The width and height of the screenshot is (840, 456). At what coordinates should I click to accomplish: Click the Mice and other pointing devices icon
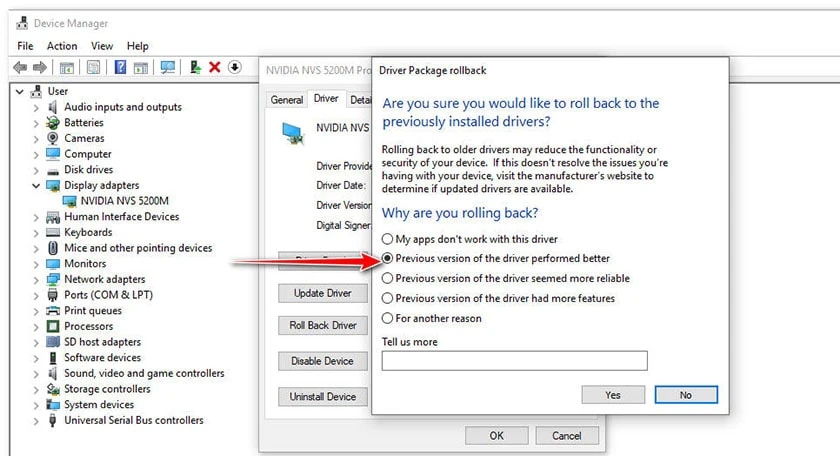tap(52, 248)
